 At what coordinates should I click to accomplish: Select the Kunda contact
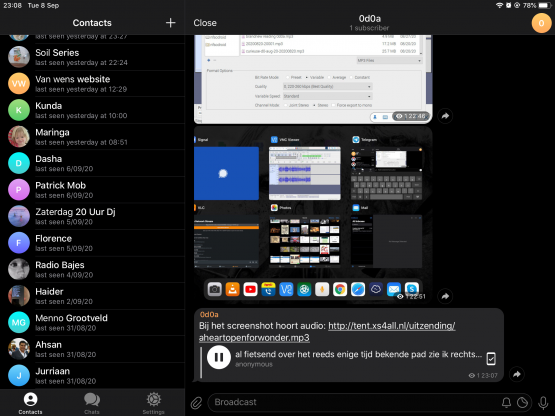[x=92, y=110]
